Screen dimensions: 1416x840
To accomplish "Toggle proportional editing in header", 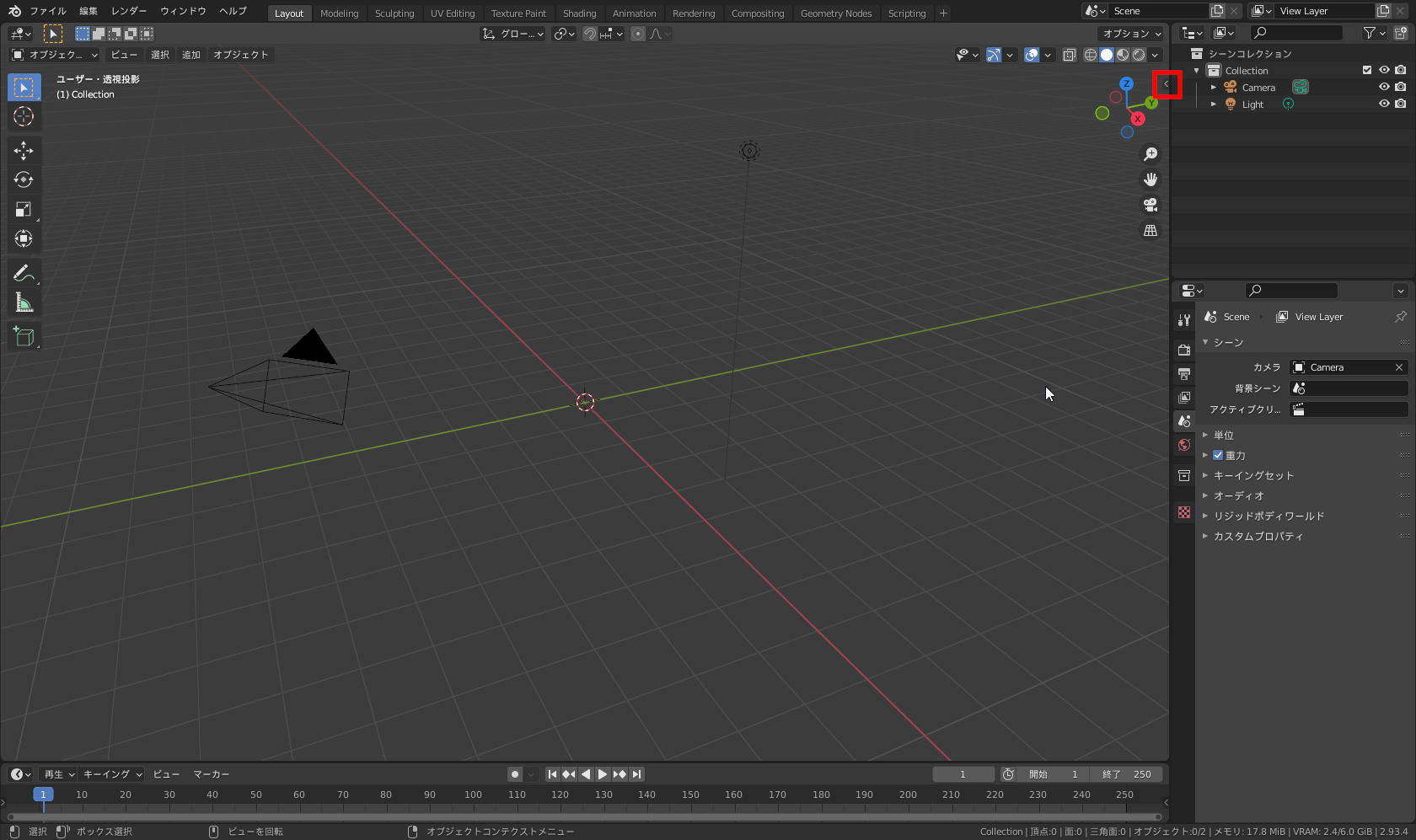I will click(x=638, y=34).
